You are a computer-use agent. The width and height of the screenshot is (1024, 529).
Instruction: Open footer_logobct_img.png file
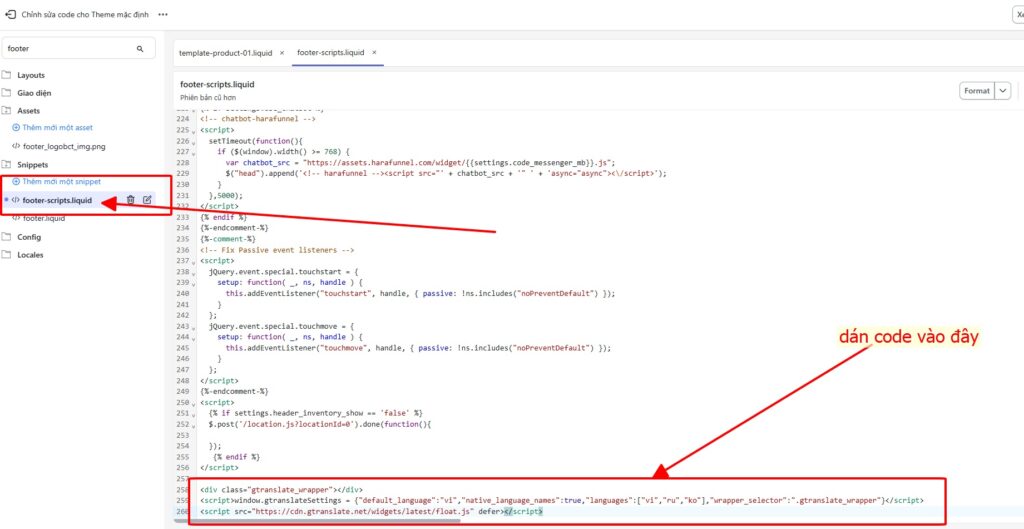(64, 146)
